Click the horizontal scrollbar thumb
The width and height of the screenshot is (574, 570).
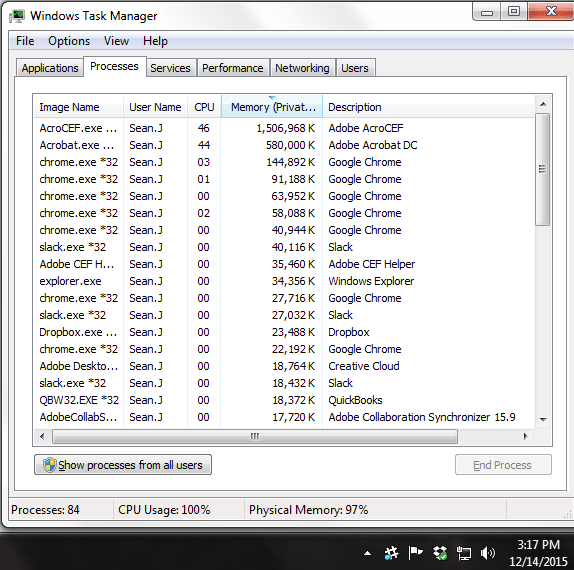click(x=255, y=436)
